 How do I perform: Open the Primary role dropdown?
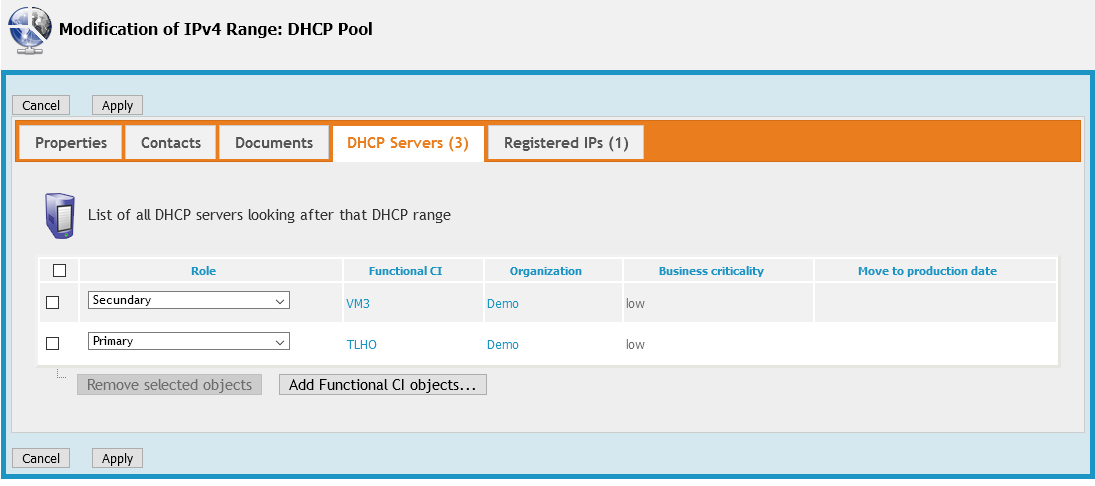(x=188, y=342)
